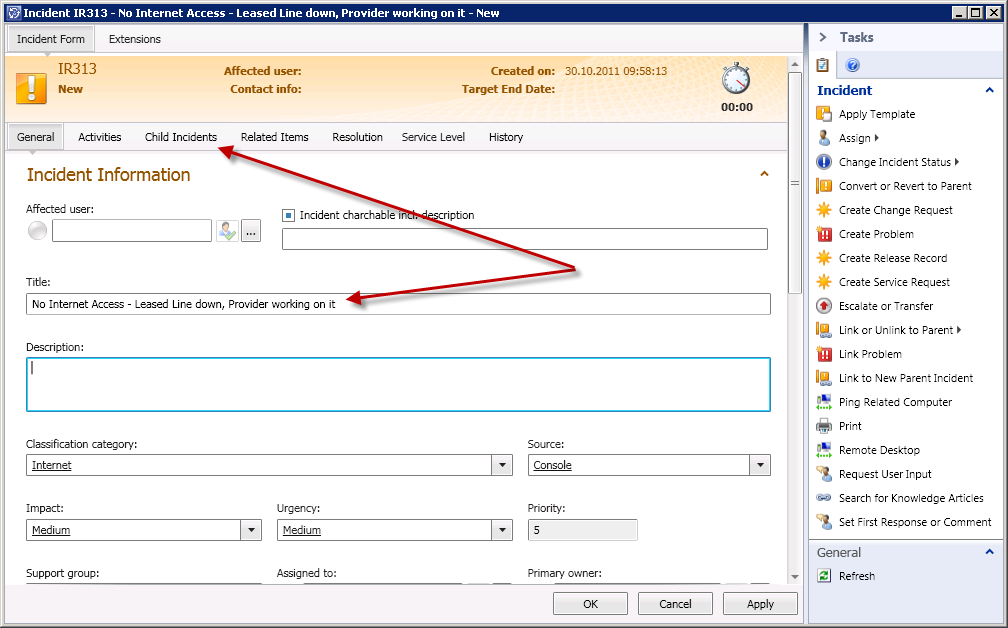
Task: Click the Ping Related Computer icon
Action: (x=824, y=402)
